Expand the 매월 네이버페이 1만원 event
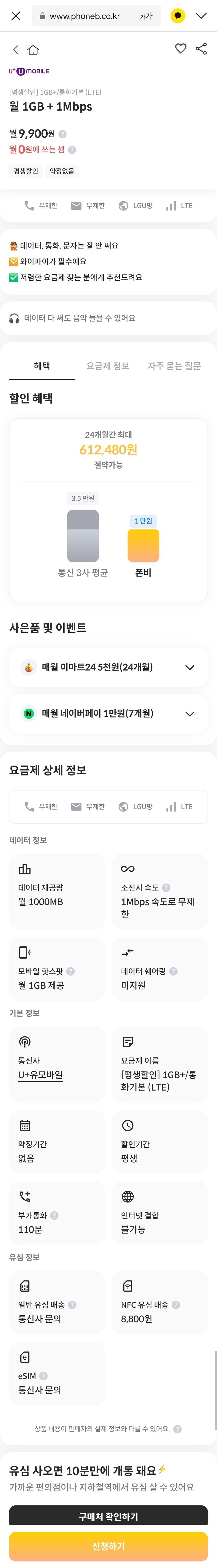217x1568 pixels. click(189, 713)
